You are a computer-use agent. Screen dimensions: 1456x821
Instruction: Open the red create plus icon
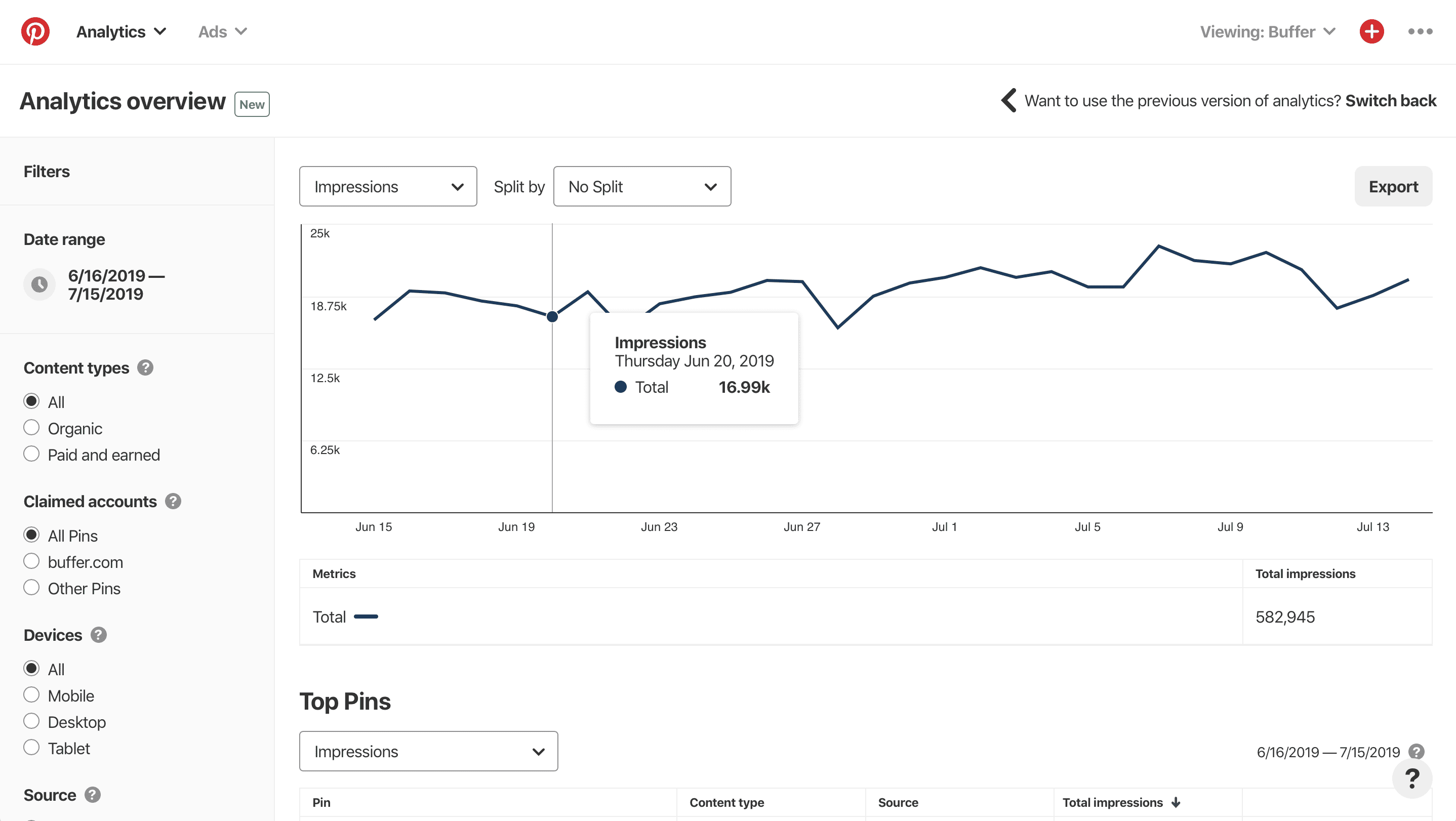1372,32
